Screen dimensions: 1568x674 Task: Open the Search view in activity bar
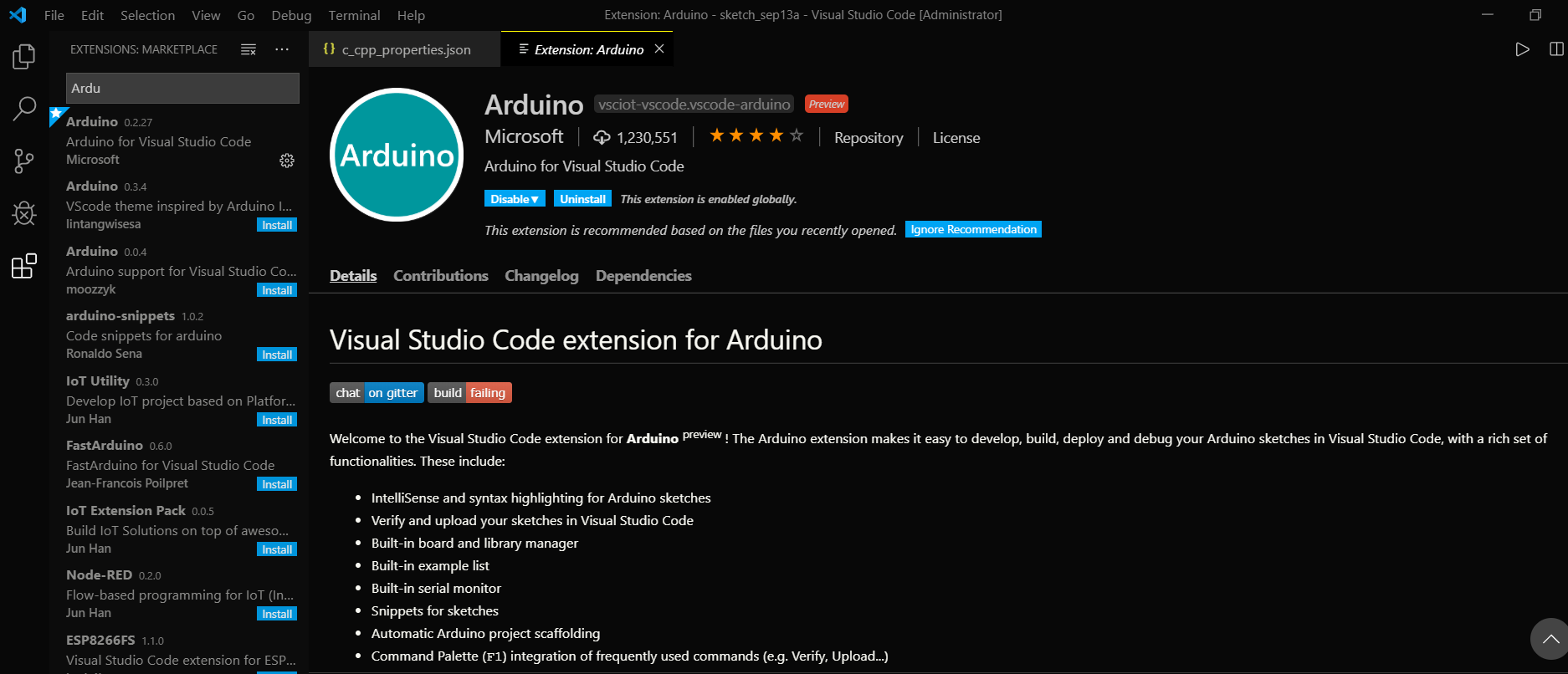pos(24,109)
